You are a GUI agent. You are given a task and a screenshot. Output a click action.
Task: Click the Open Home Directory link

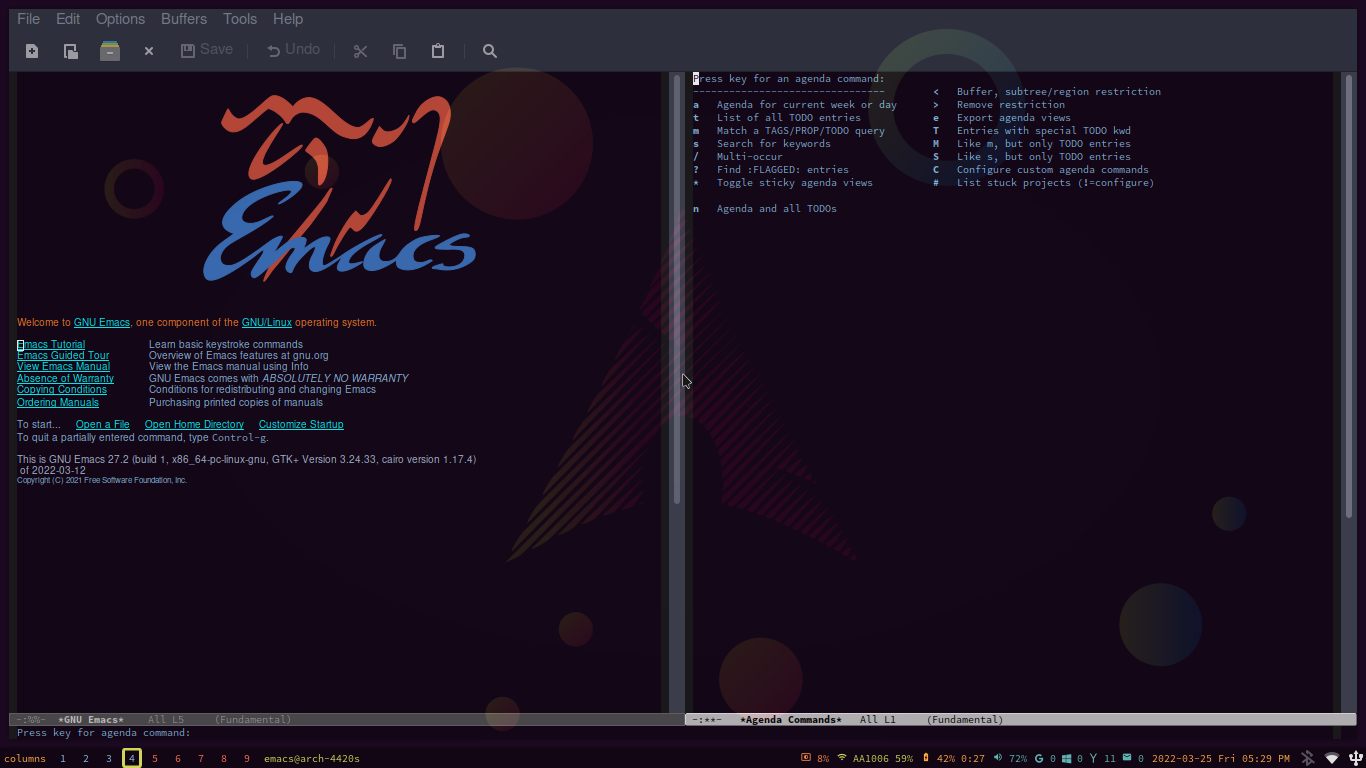coord(194,425)
